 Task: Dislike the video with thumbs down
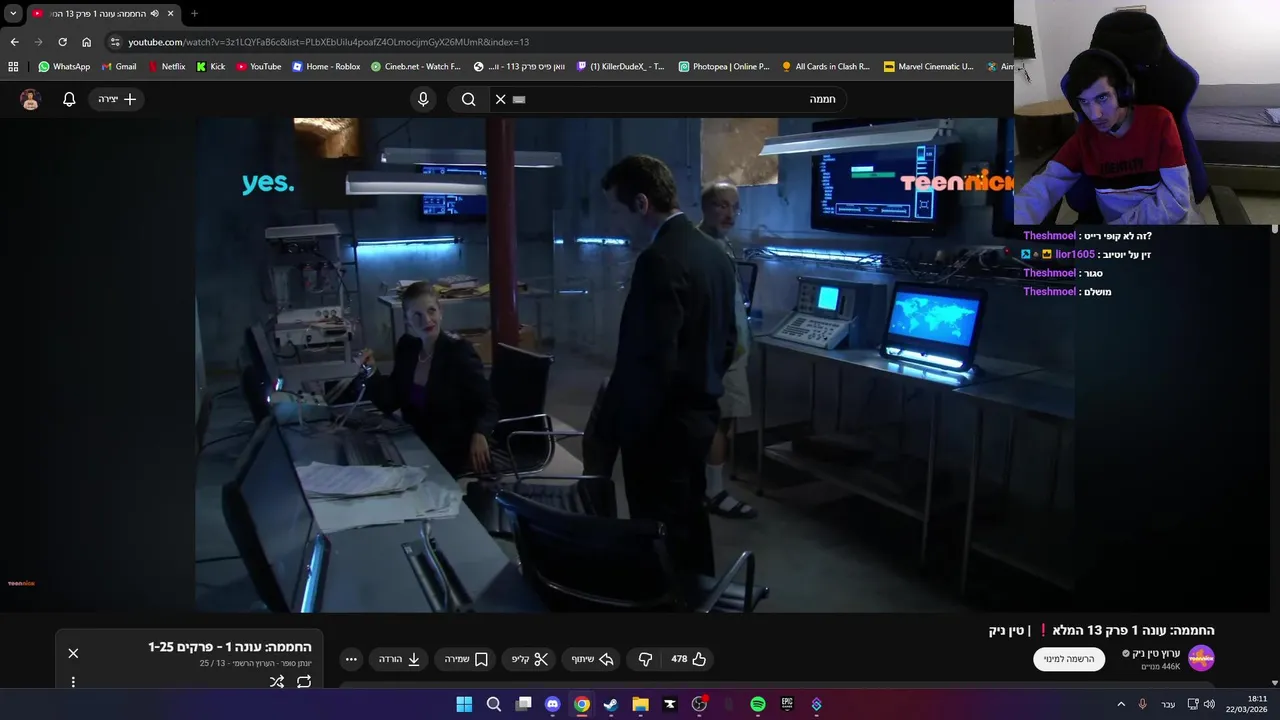645,659
